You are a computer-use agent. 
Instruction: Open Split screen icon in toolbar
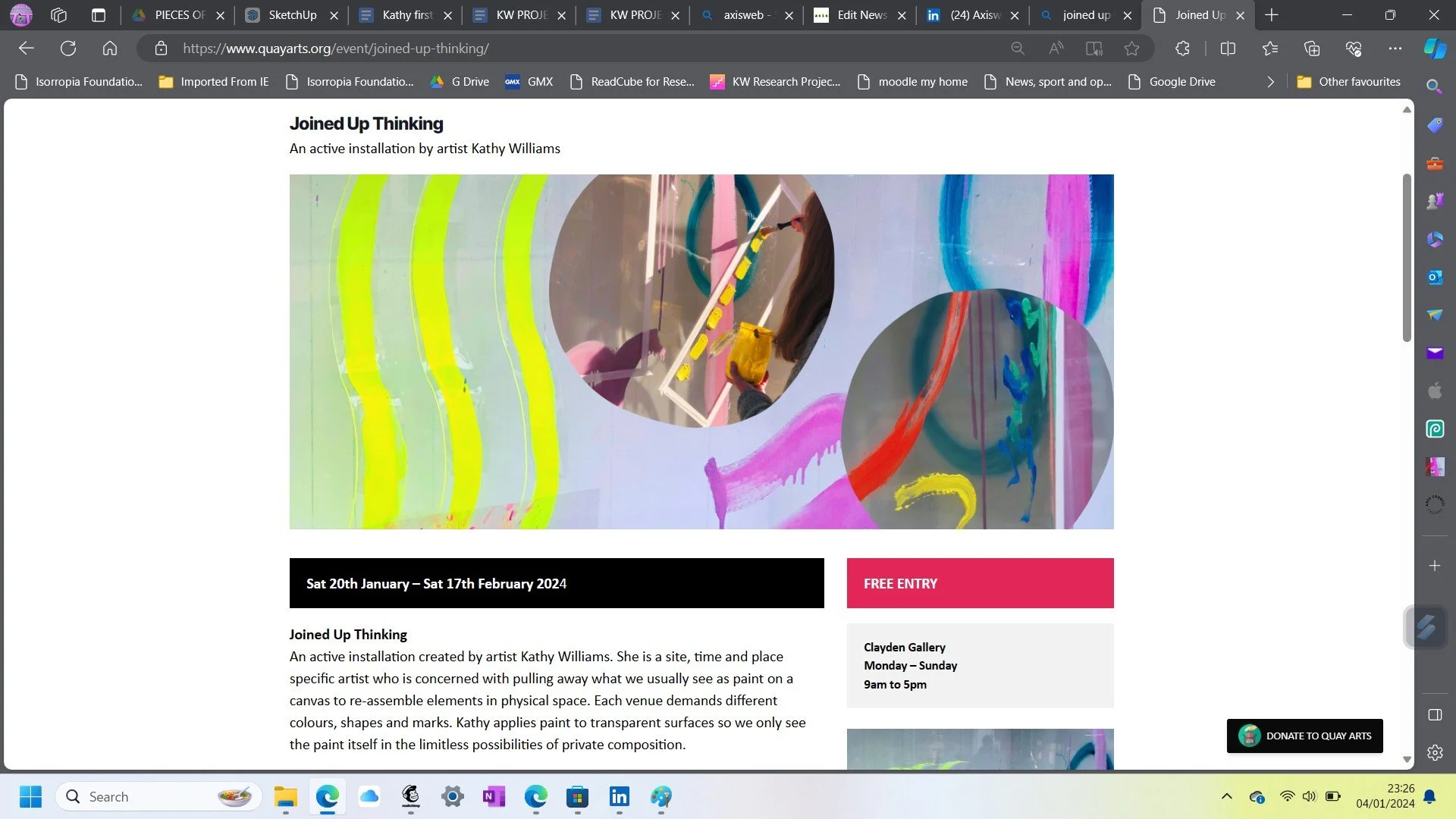(1228, 49)
